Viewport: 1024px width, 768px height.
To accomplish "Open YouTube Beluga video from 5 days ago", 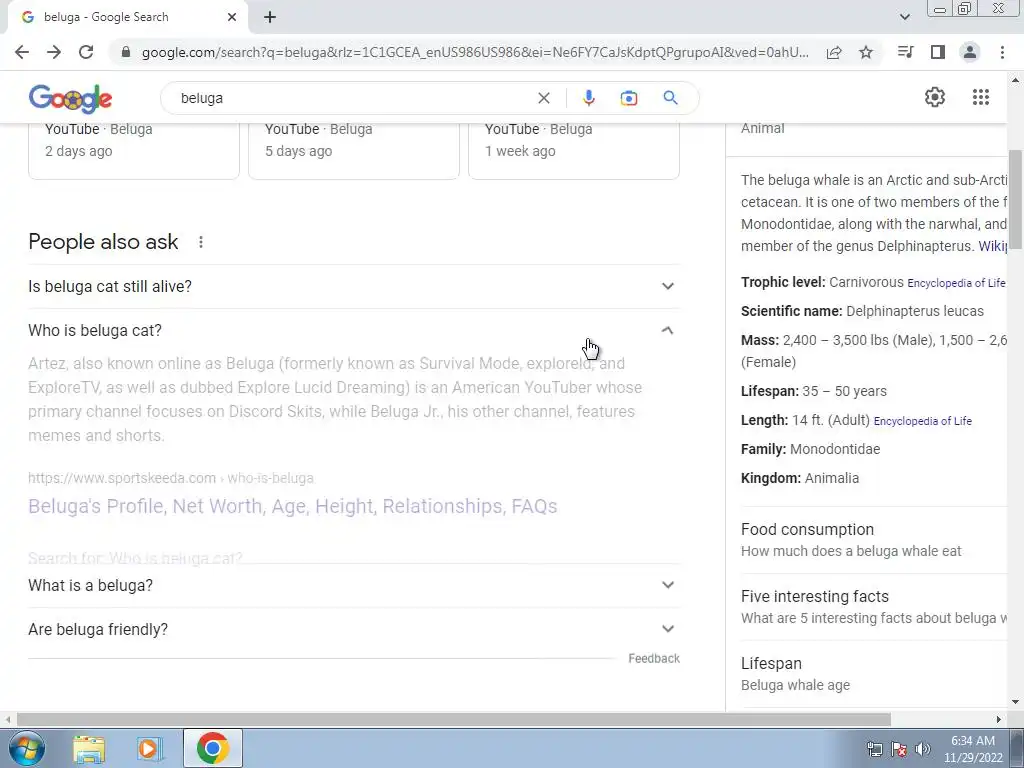I will tap(354, 150).
